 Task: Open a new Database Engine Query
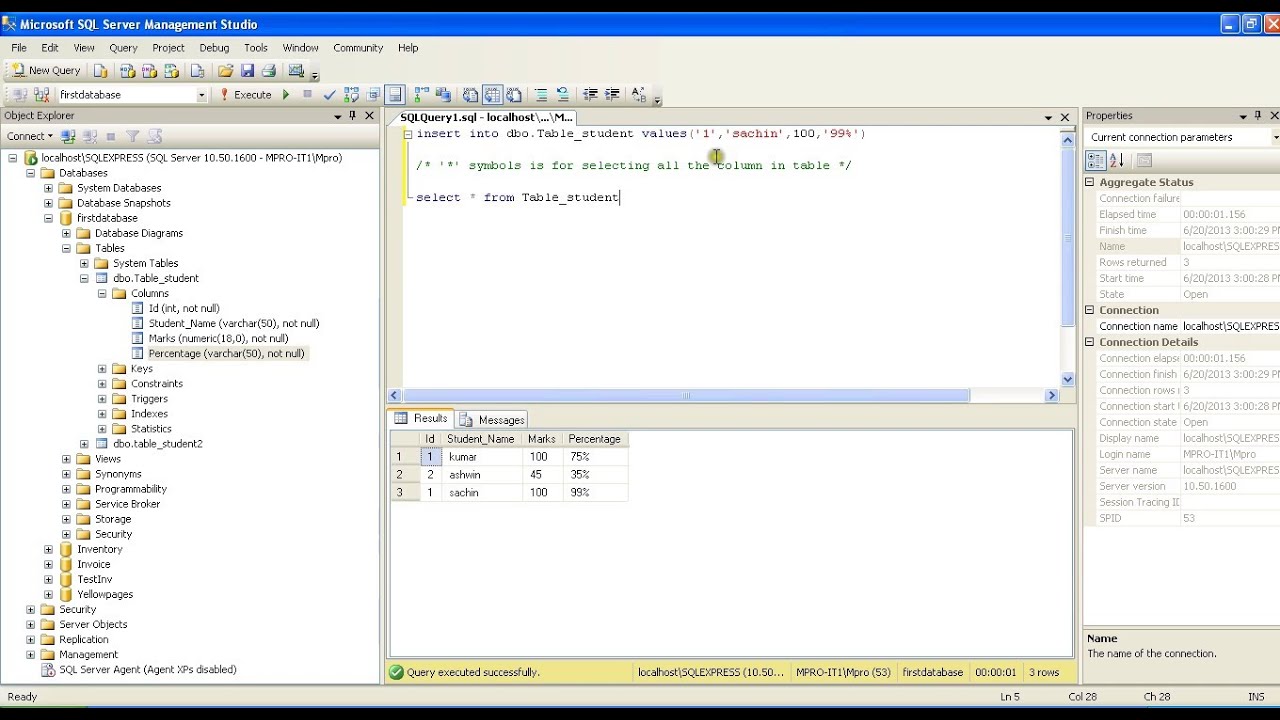point(100,71)
